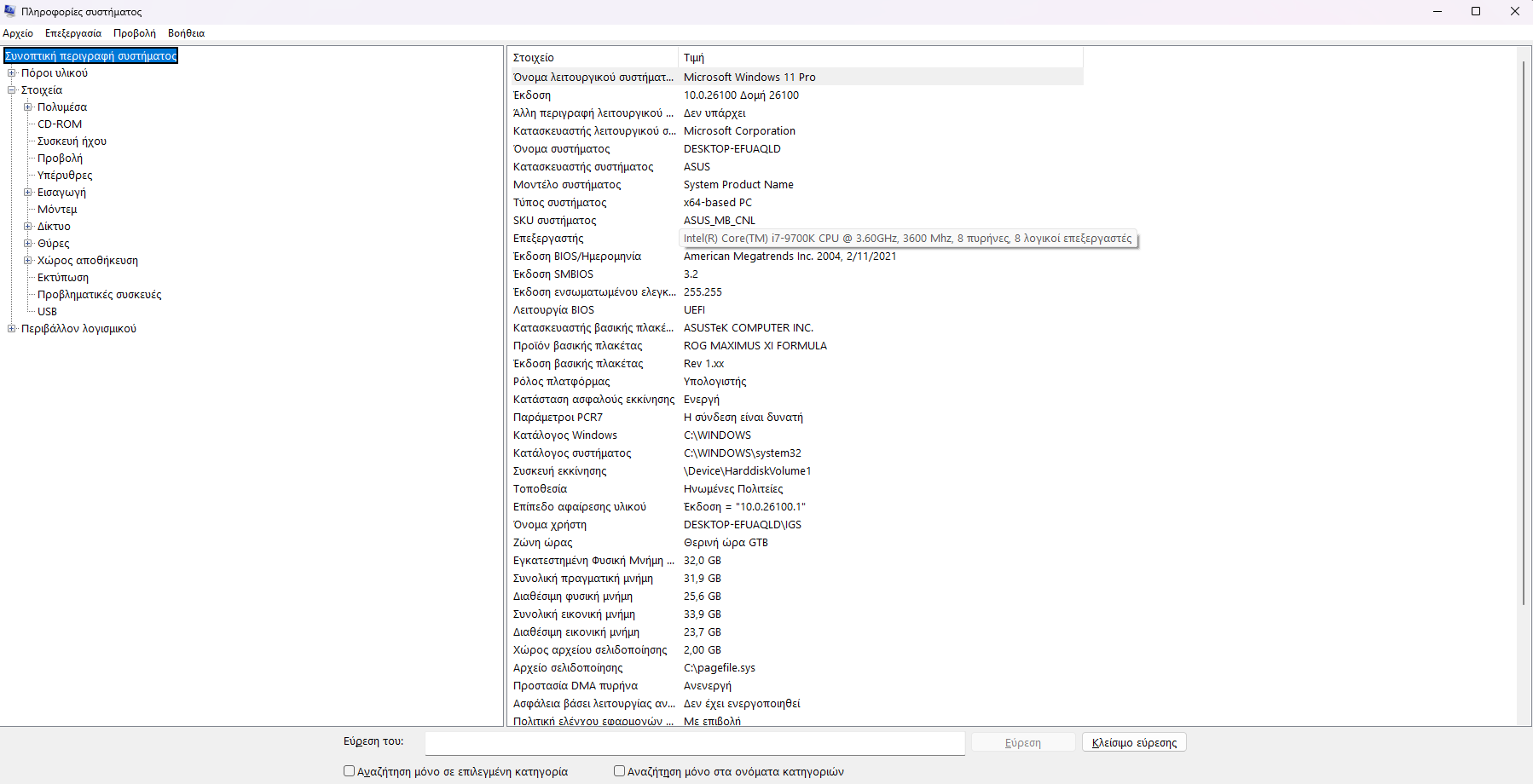Select the Μόντεμ tree item
1533x784 pixels.
tap(57, 210)
